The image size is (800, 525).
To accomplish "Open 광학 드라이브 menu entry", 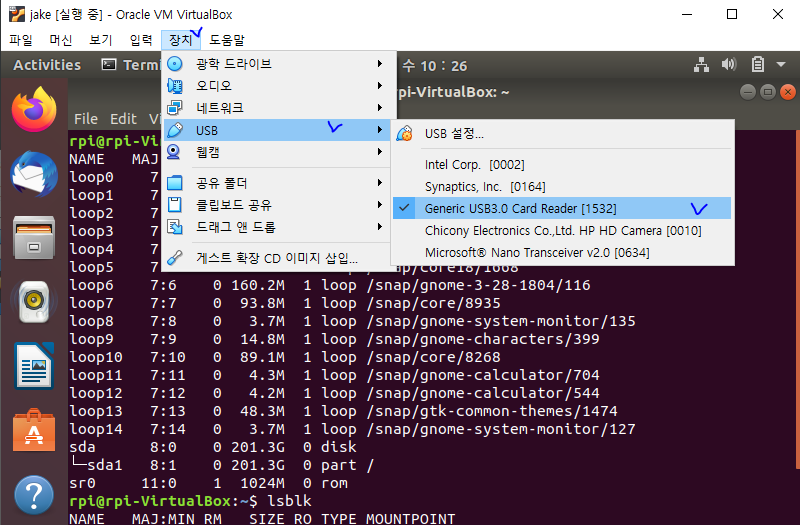I will [279, 64].
